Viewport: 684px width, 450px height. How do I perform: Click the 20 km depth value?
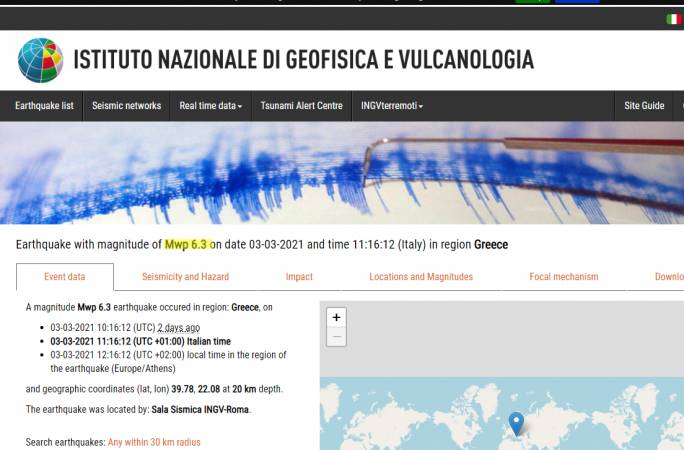coord(244,389)
